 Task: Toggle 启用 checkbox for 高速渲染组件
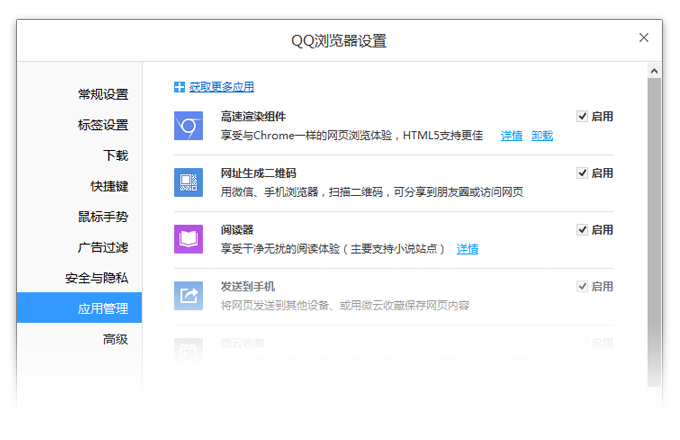pos(582,116)
